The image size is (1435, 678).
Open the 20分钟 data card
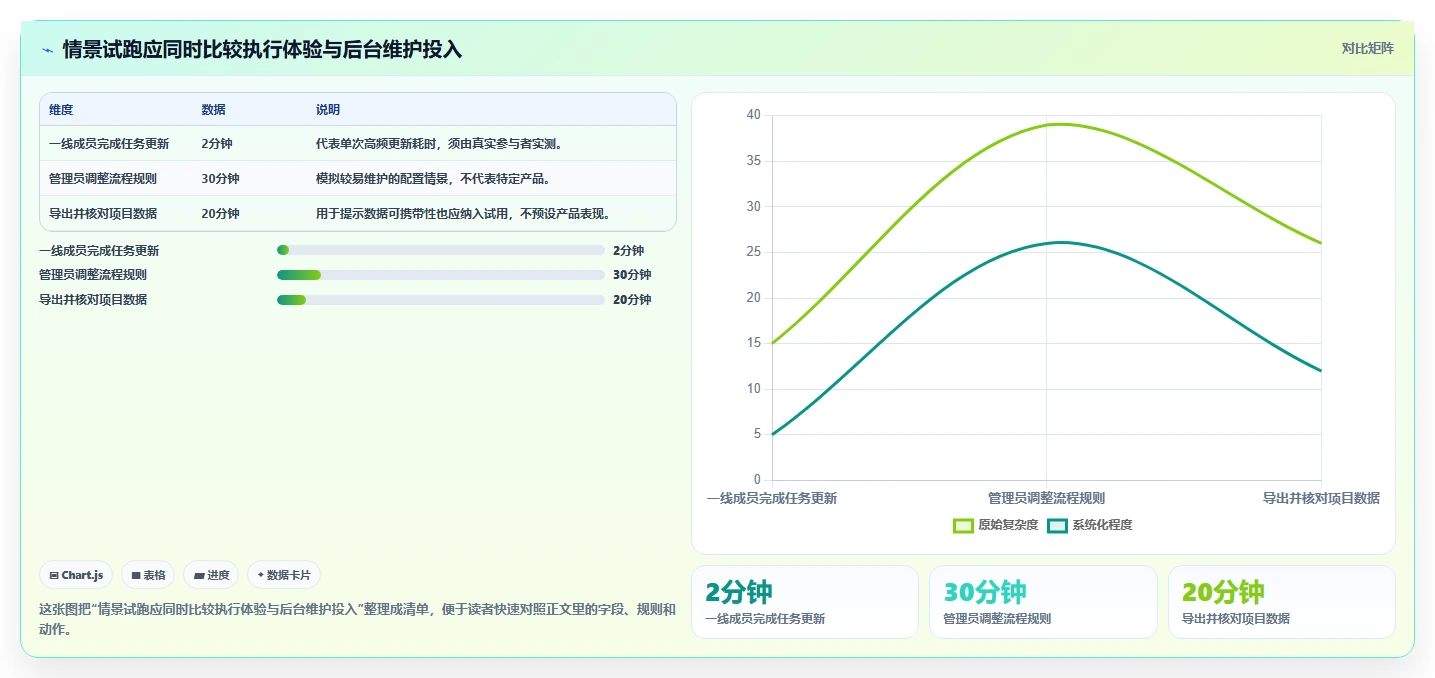click(1282, 602)
